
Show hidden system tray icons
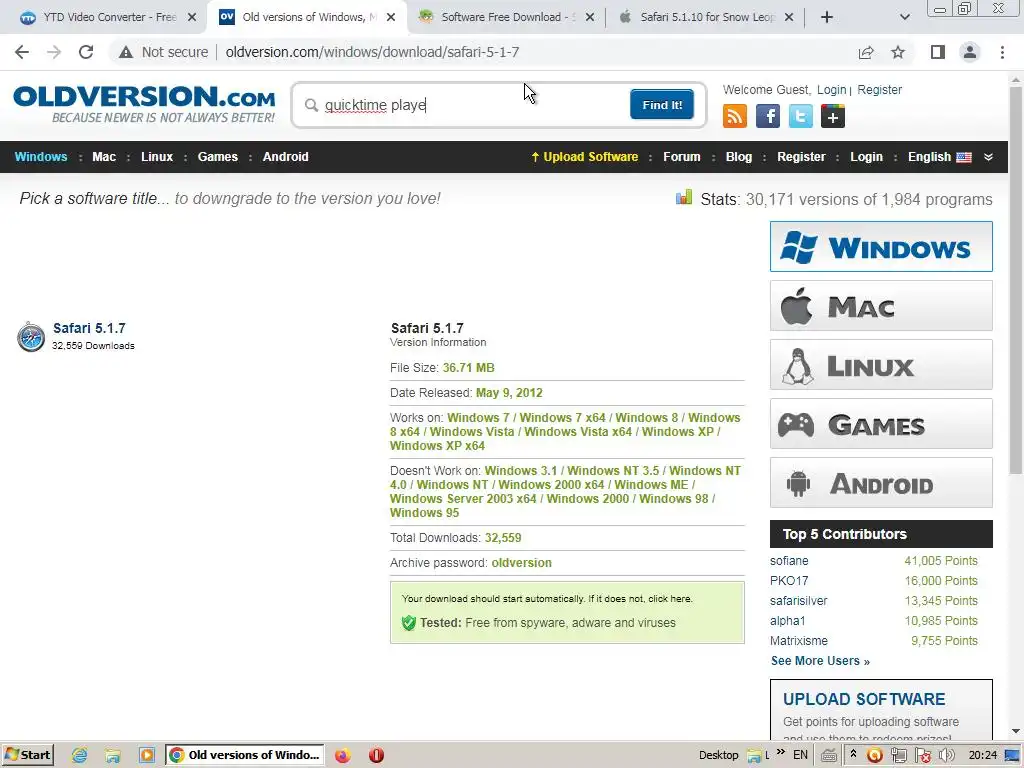point(853,754)
